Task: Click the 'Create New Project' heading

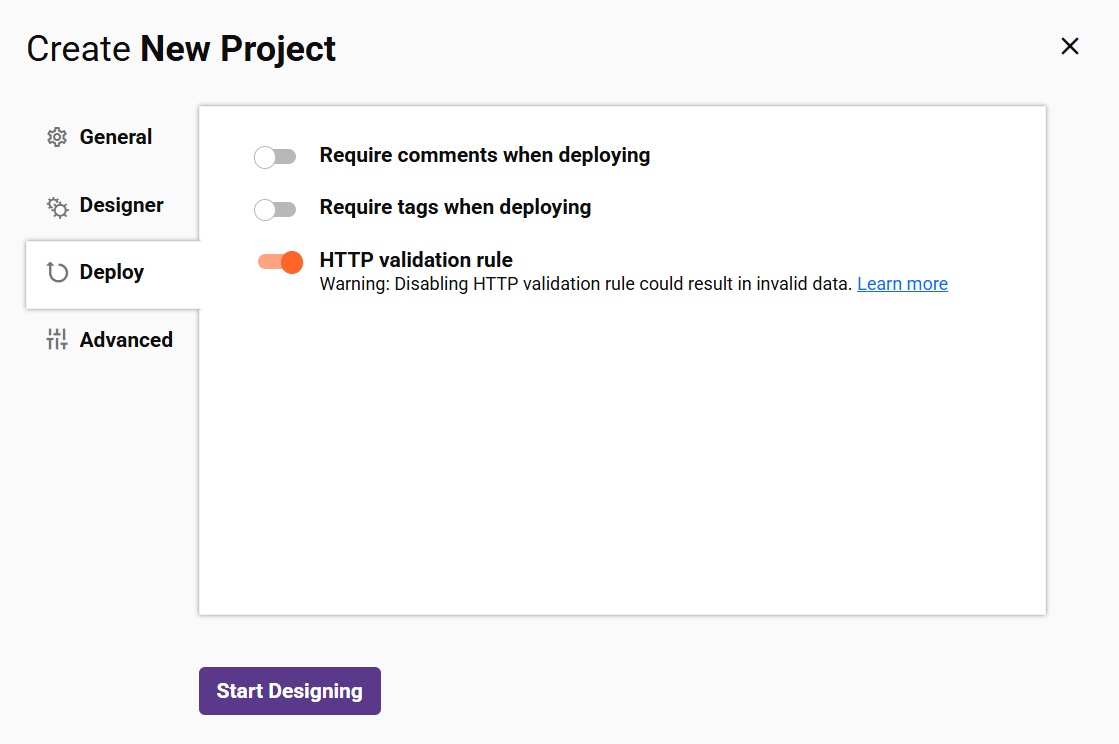Action: pos(181,48)
